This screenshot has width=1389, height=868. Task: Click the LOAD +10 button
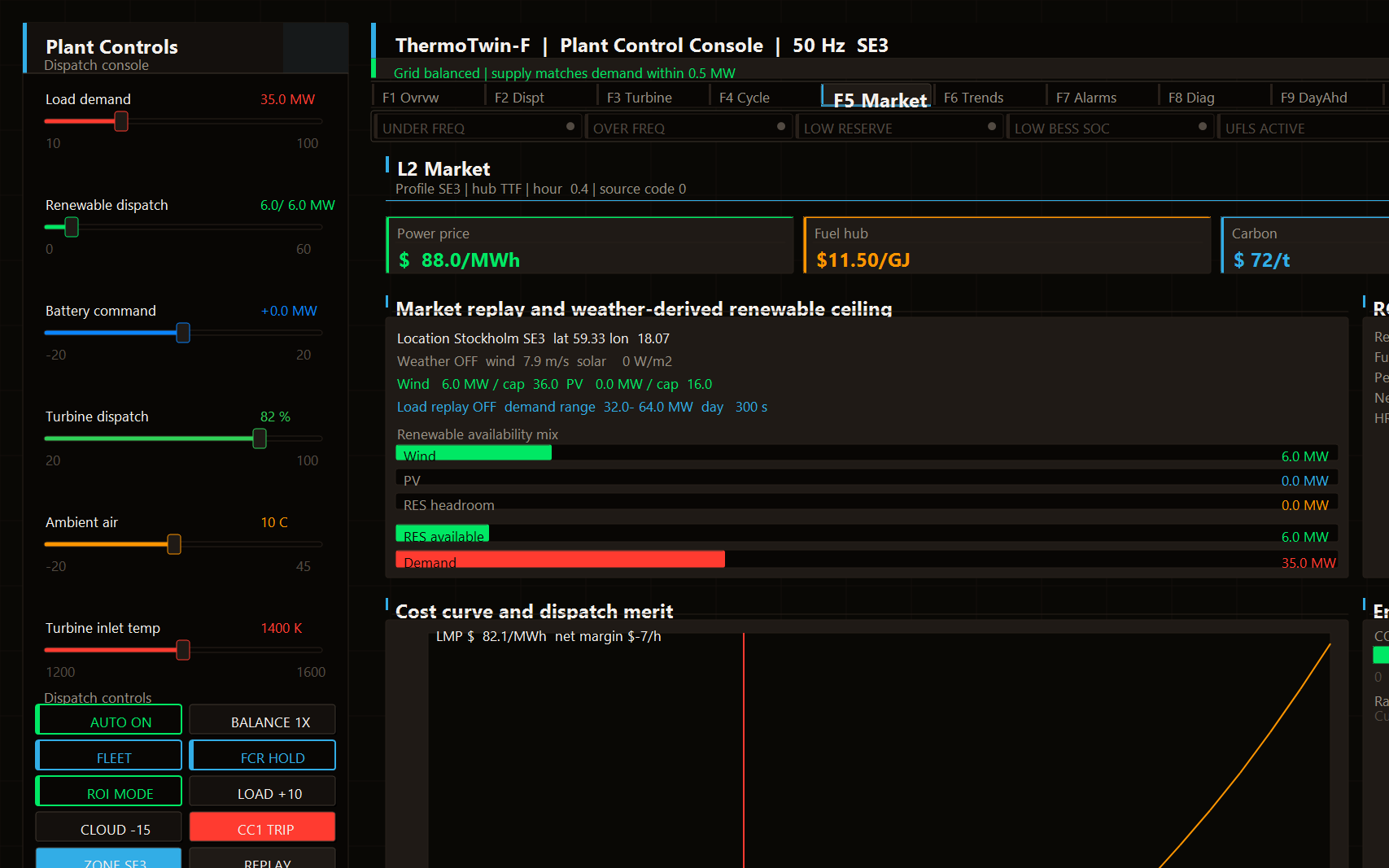click(x=263, y=792)
